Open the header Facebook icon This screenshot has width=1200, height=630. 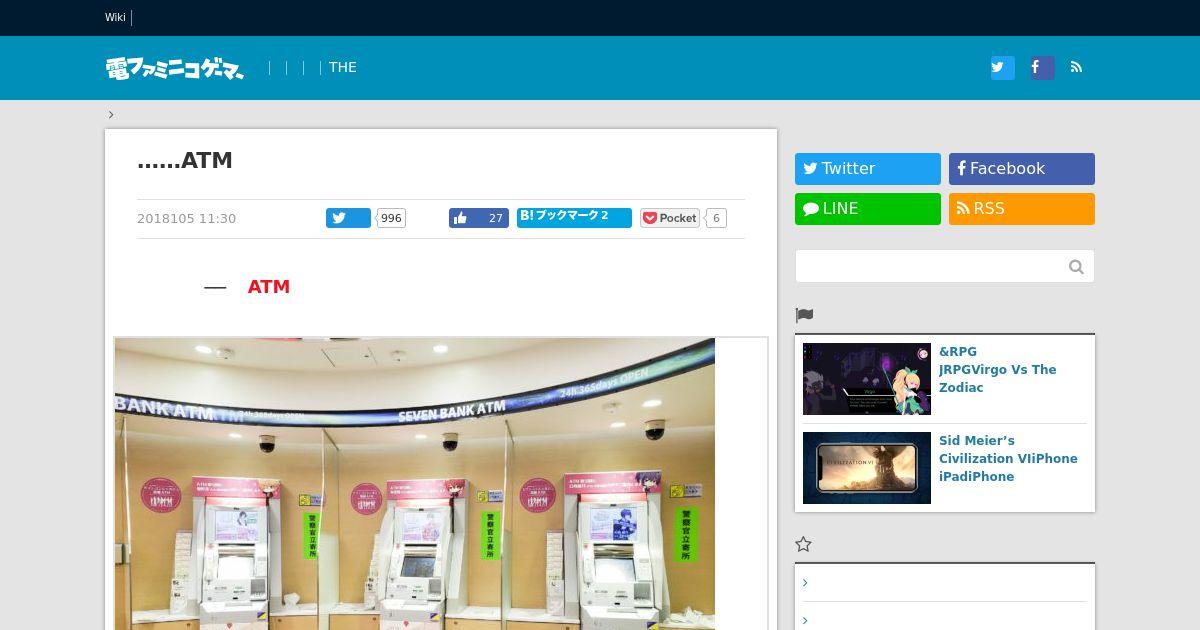(x=1042, y=68)
